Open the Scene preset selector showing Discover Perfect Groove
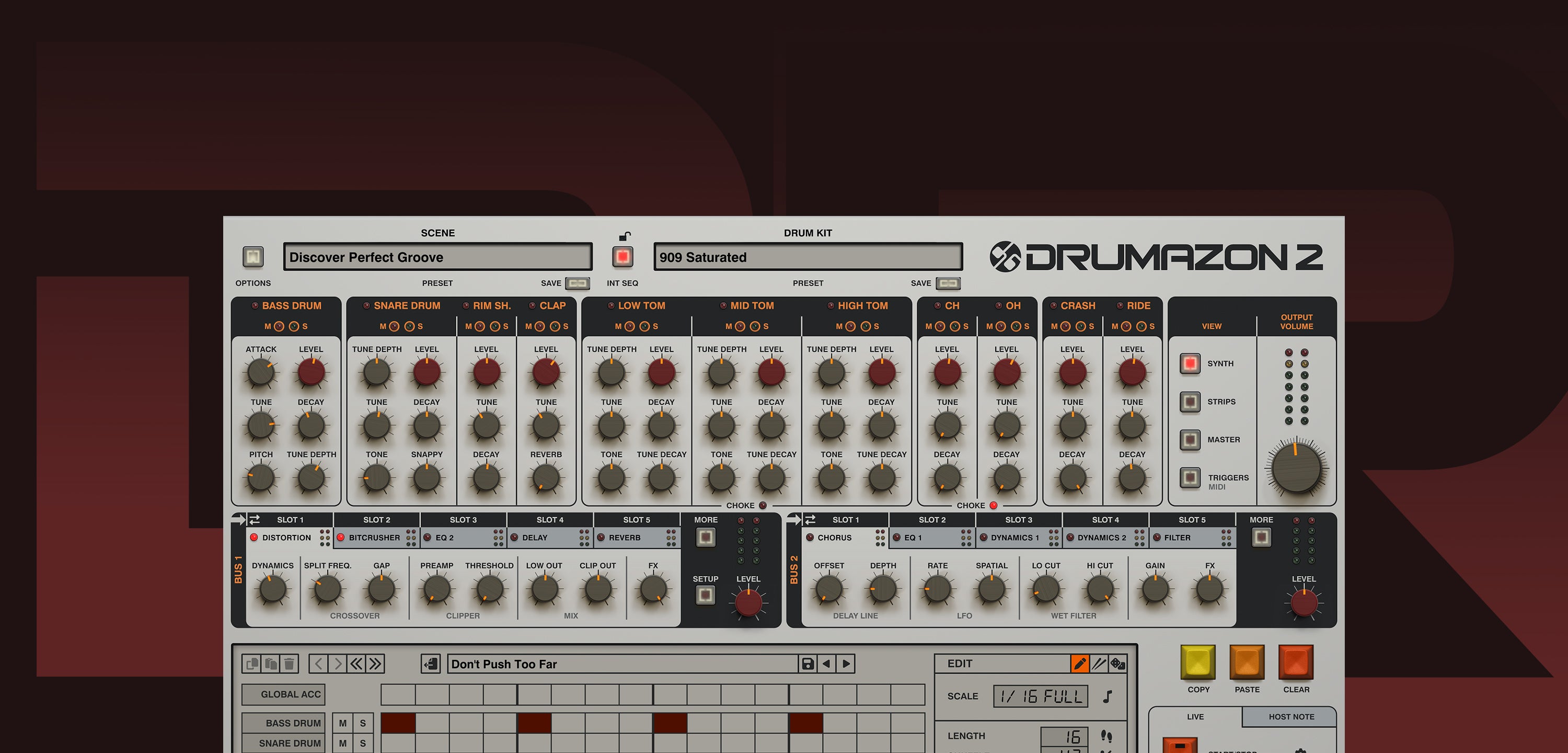The image size is (1568, 753). click(x=437, y=256)
